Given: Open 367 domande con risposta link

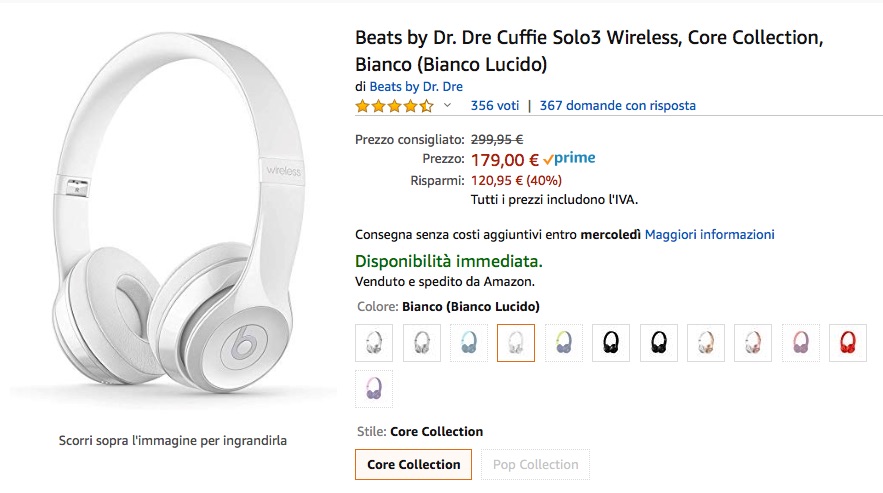Looking at the screenshot, I should pos(617,105).
